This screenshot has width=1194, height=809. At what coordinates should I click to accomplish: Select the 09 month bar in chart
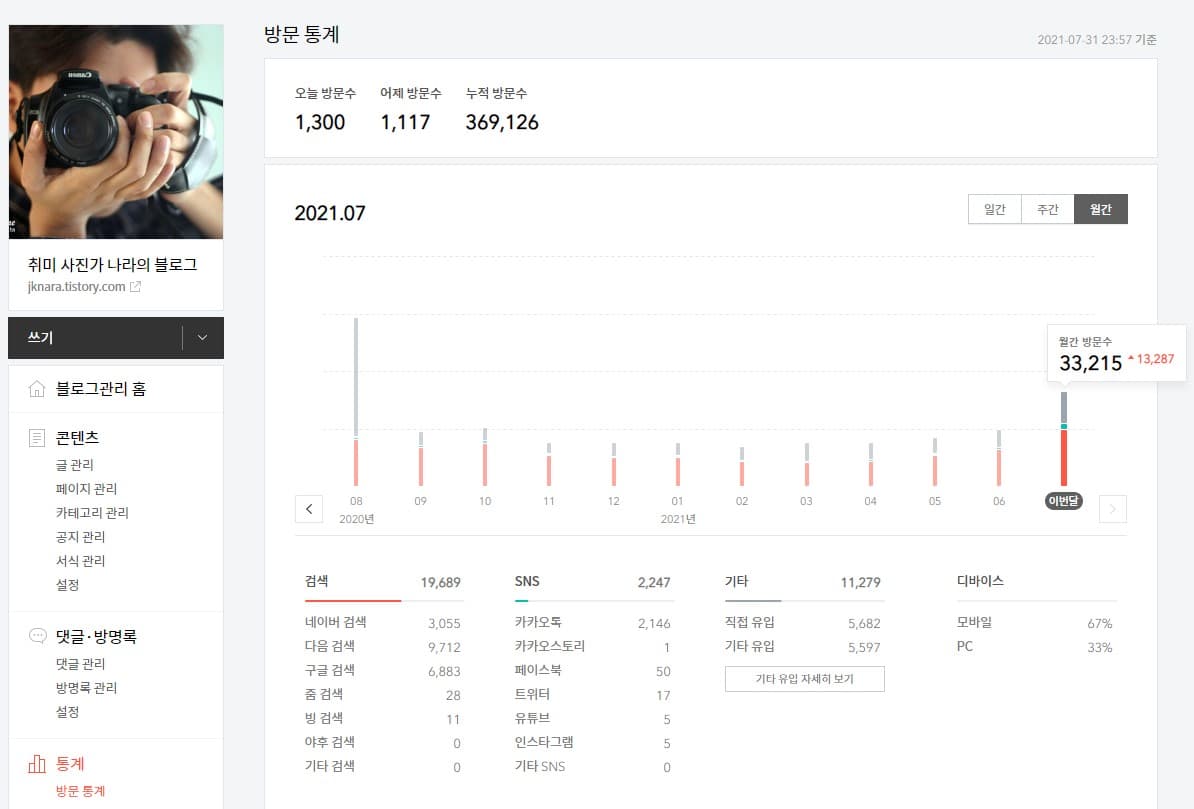tap(421, 459)
